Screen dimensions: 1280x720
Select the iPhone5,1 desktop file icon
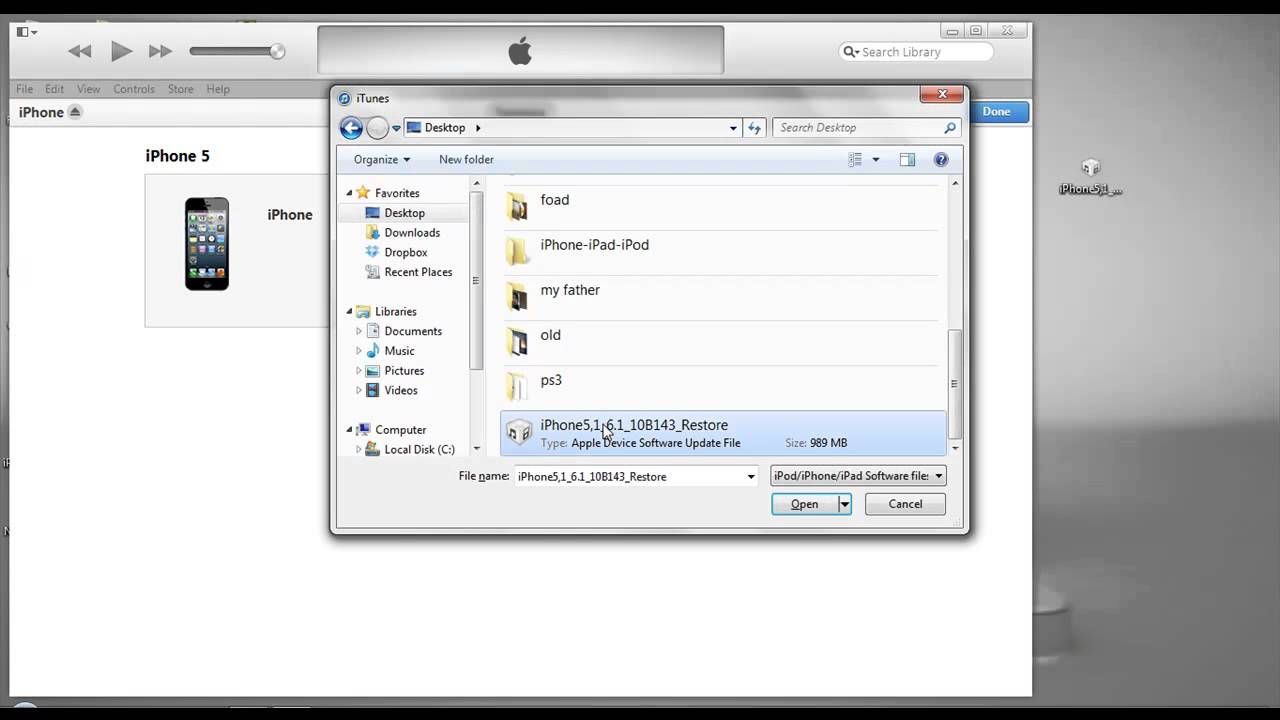point(1090,177)
